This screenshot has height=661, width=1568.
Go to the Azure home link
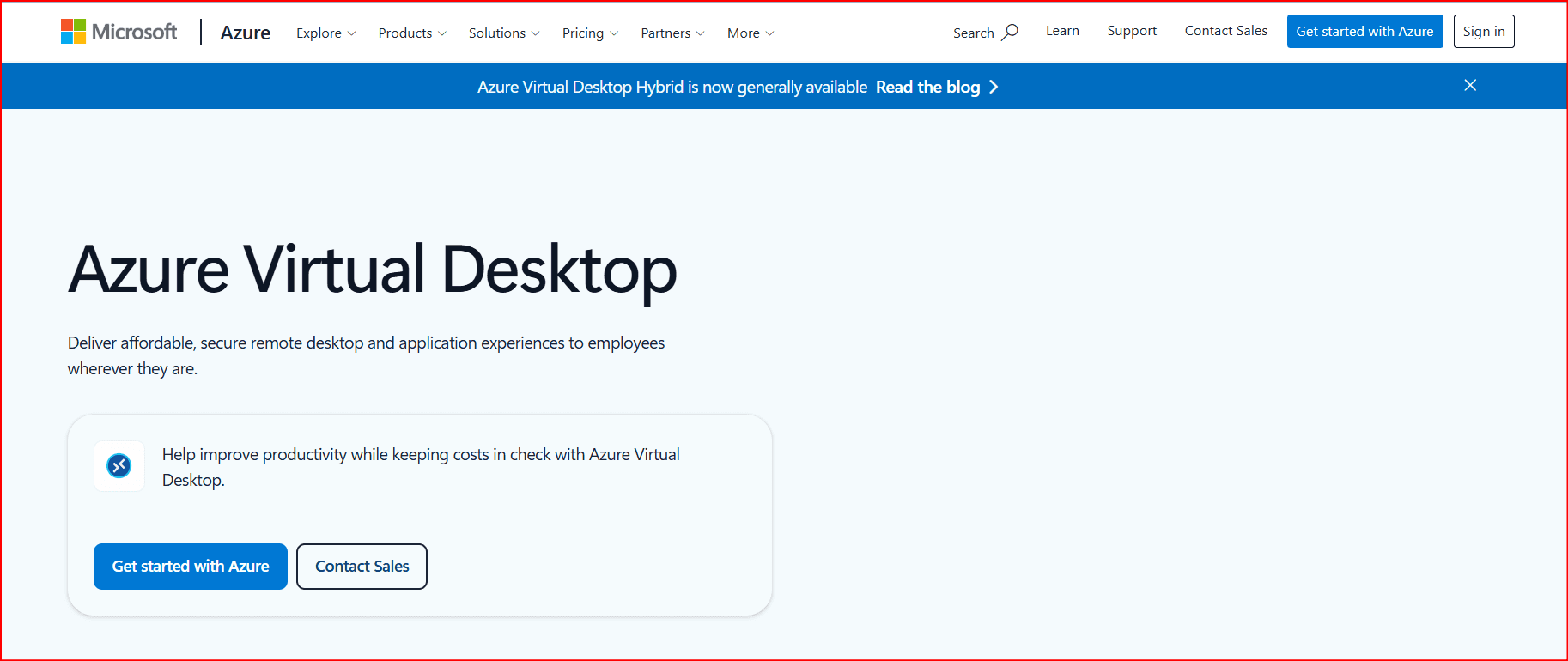pos(246,33)
